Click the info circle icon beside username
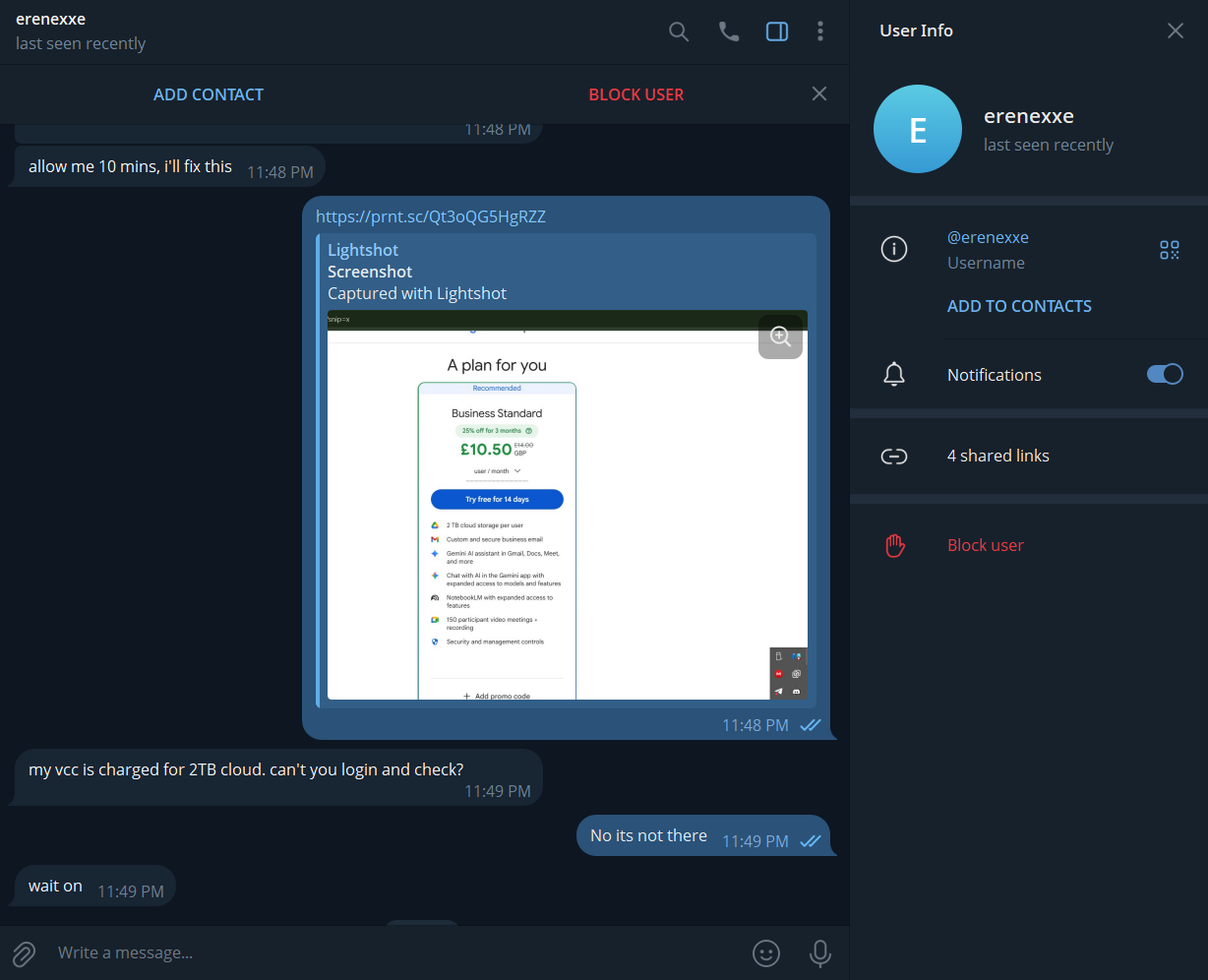The image size is (1208, 980). [893, 249]
